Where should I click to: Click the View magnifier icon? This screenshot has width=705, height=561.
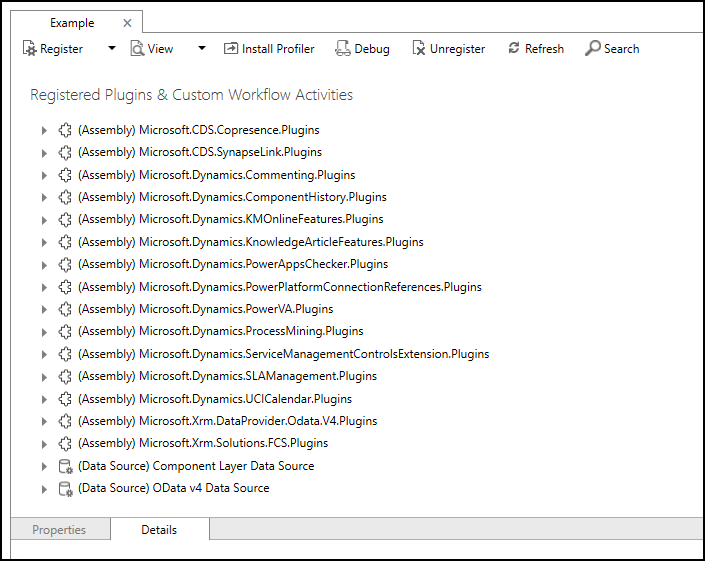click(137, 49)
